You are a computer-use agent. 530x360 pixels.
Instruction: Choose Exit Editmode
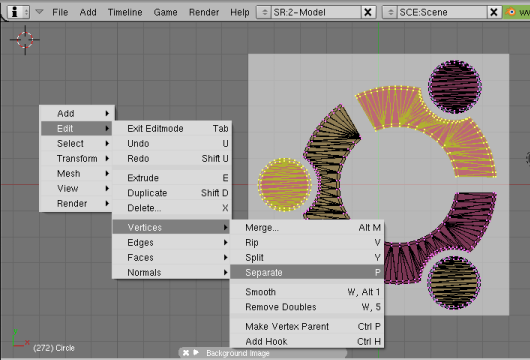tap(172, 128)
